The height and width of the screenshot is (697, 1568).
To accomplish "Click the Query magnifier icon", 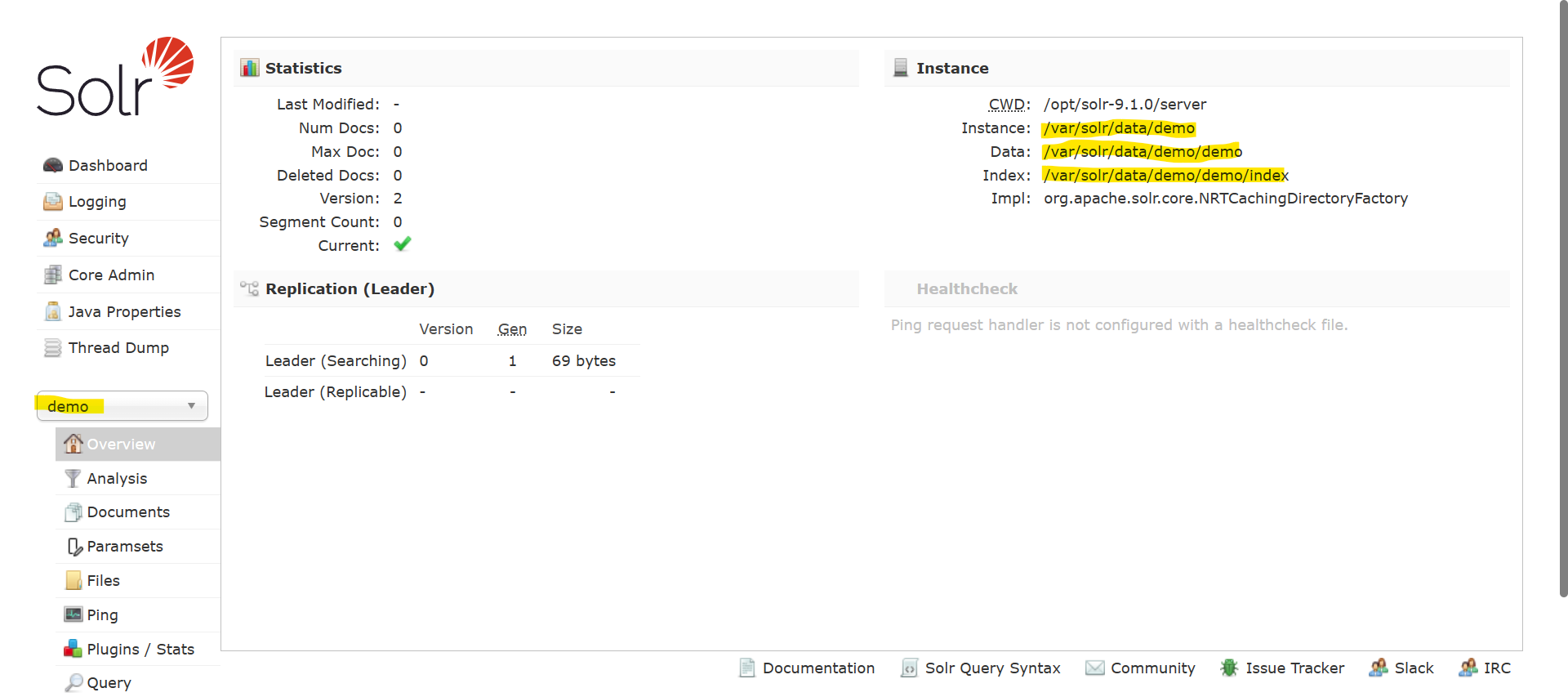I will coord(74,682).
